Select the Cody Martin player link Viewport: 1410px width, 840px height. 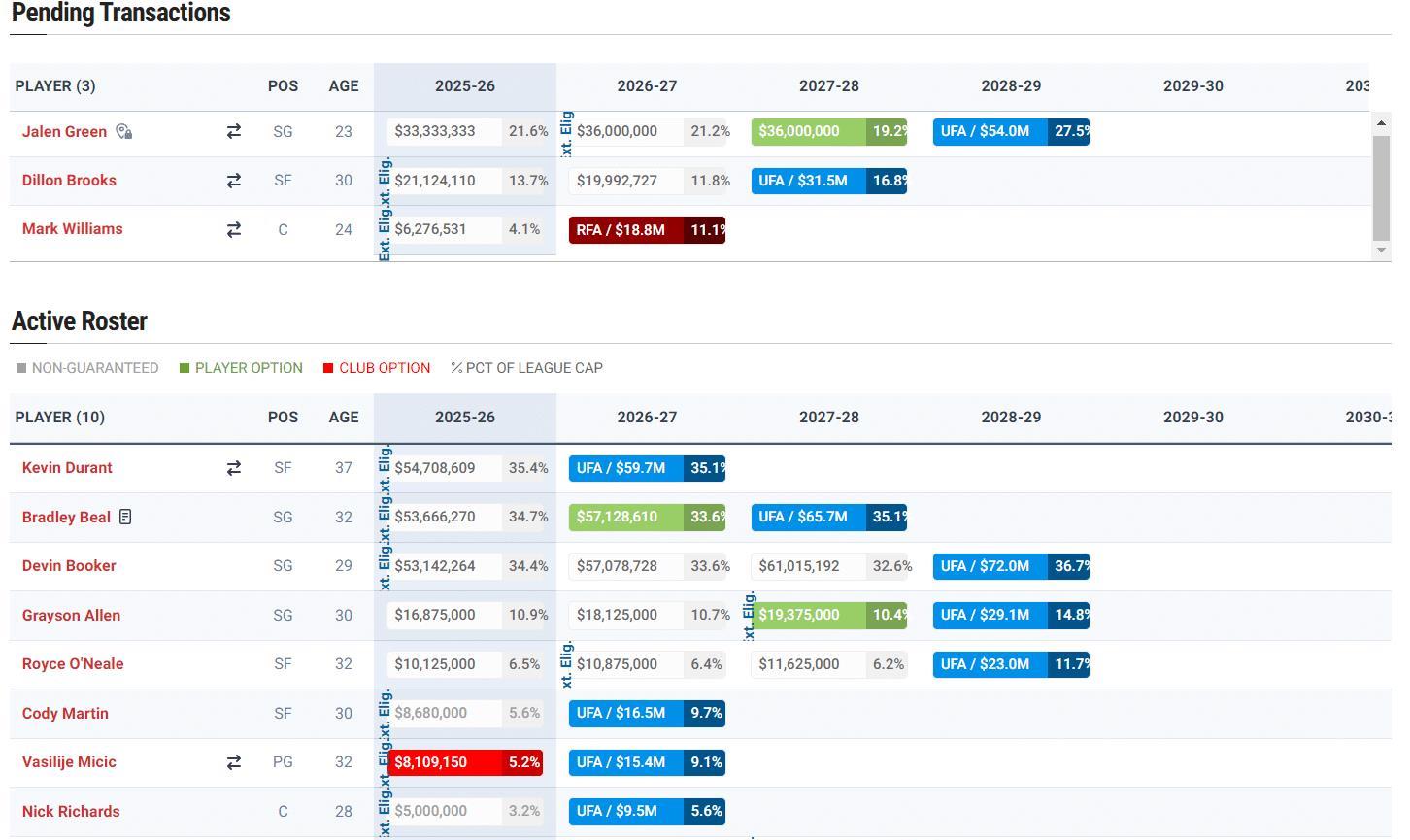(65, 713)
